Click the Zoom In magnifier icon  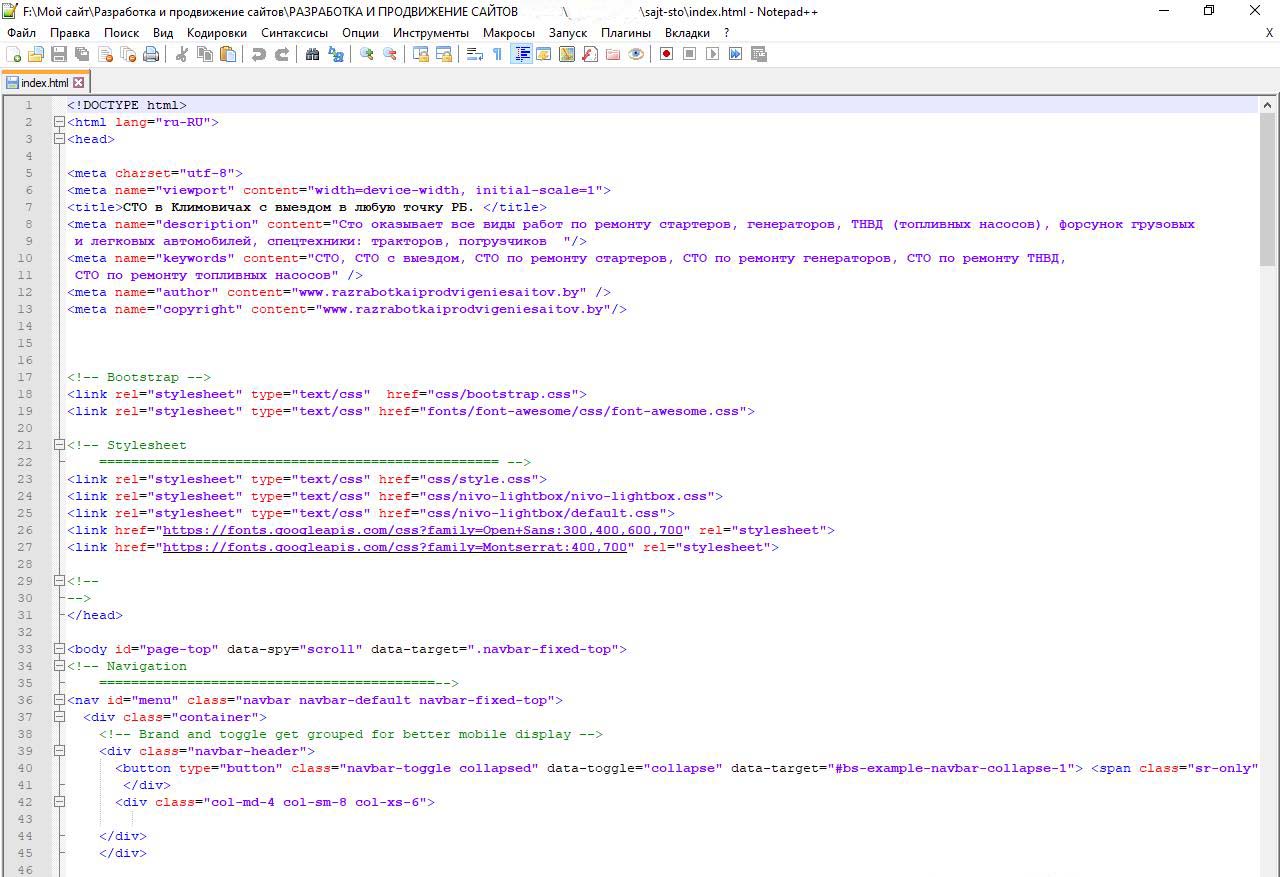pos(367,54)
